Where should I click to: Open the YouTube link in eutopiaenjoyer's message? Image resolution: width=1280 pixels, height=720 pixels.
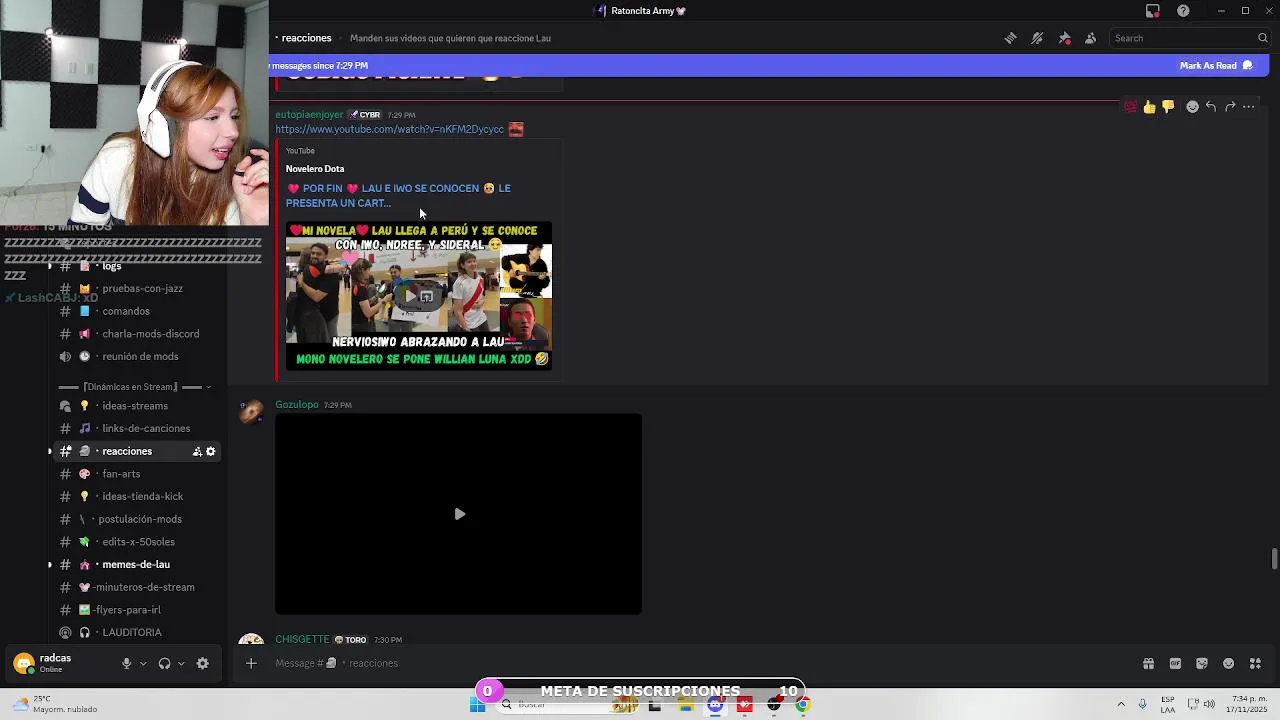pyautogui.click(x=390, y=129)
